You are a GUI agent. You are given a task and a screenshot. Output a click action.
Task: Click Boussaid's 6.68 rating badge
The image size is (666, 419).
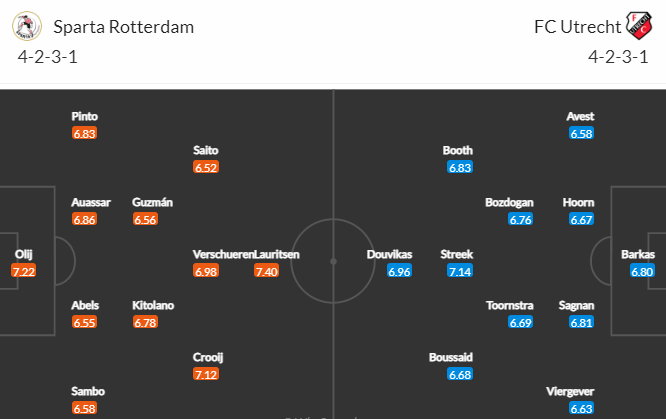click(x=460, y=374)
